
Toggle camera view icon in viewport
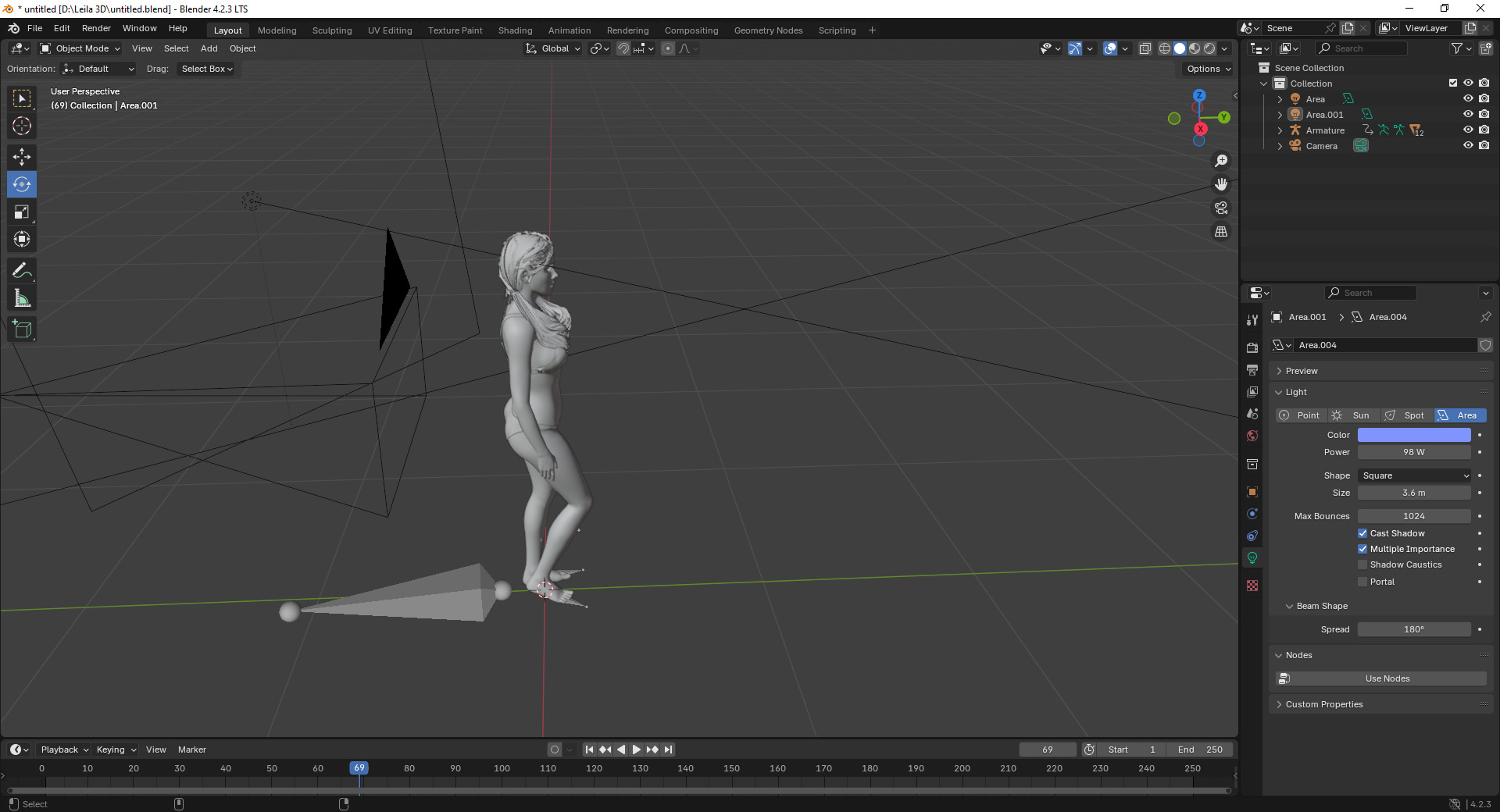(1220, 208)
